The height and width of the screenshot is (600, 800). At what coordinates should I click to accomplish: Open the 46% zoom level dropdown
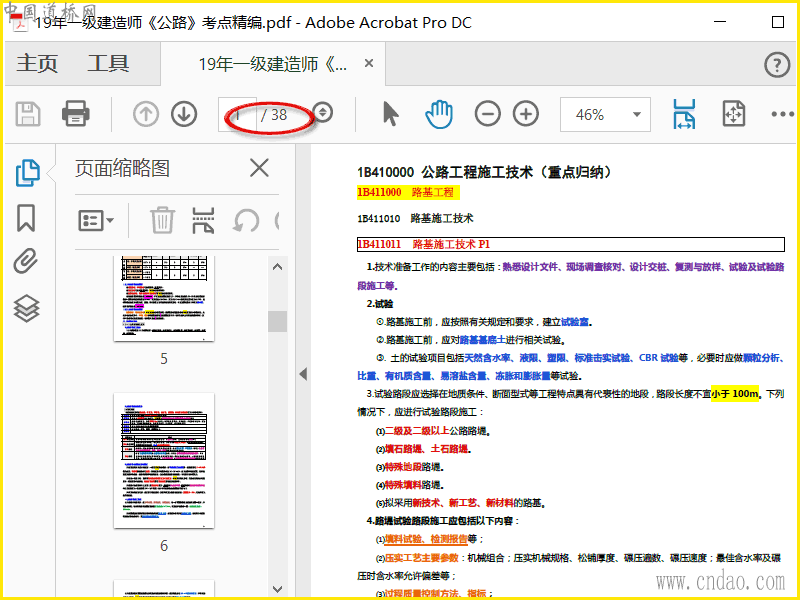605,114
